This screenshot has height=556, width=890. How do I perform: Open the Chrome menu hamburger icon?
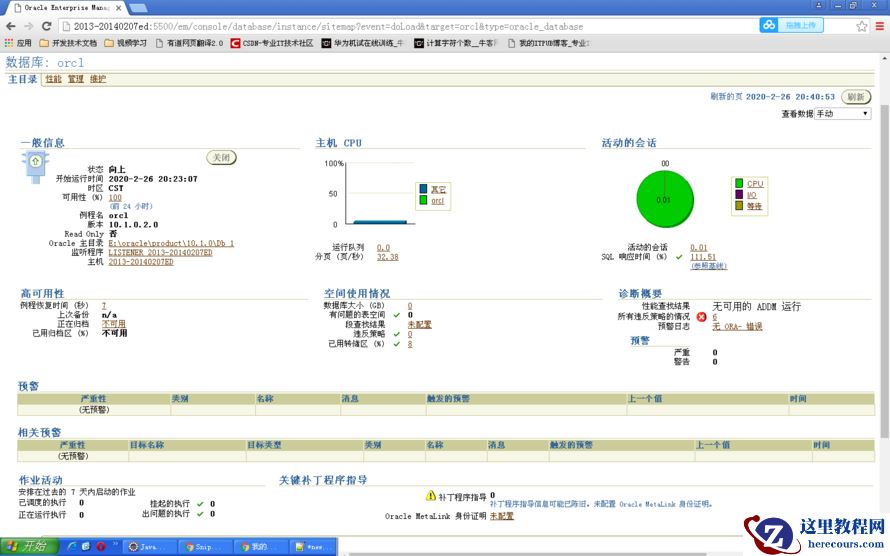[x=880, y=26]
